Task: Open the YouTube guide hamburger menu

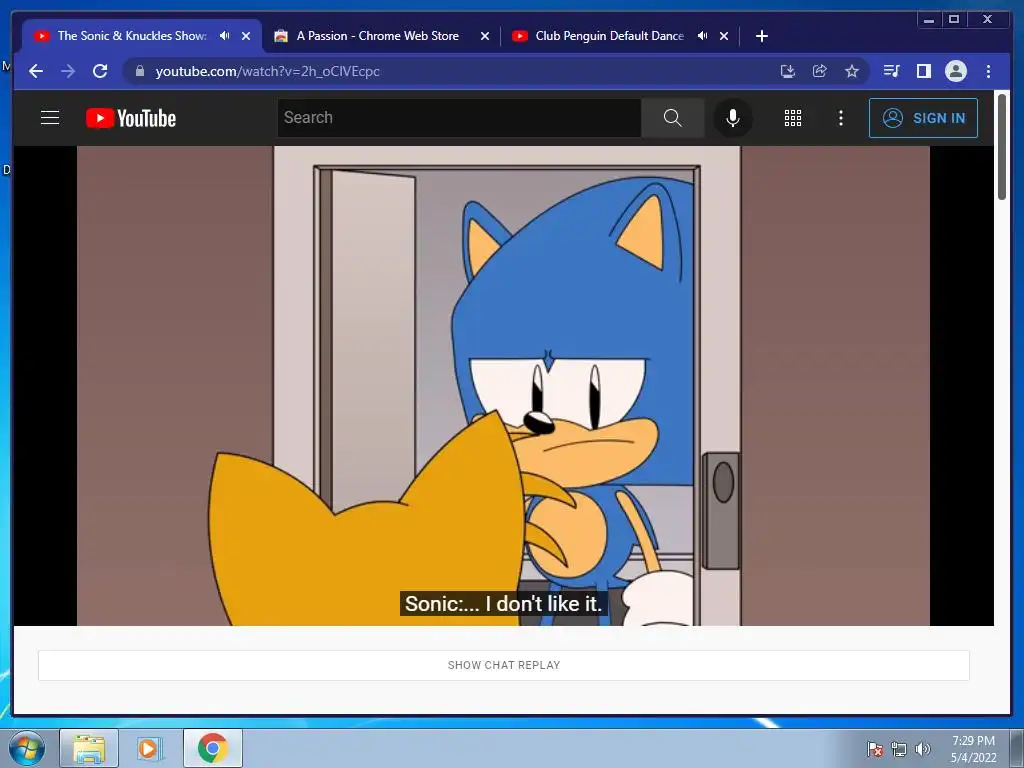Action: [50, 118]
